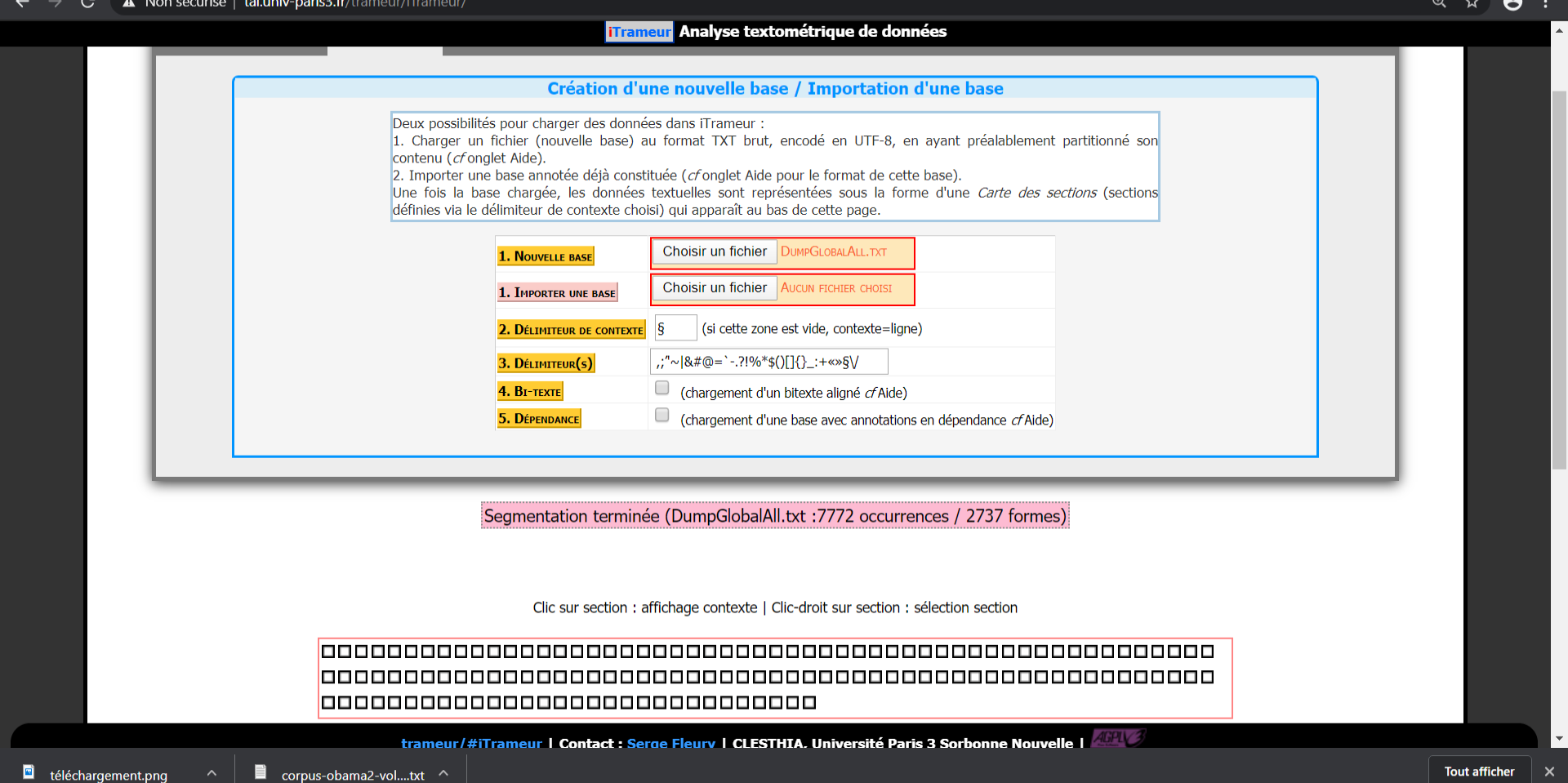
Task: Open the trameur/#iTrameur footer link
Action: 471,743
